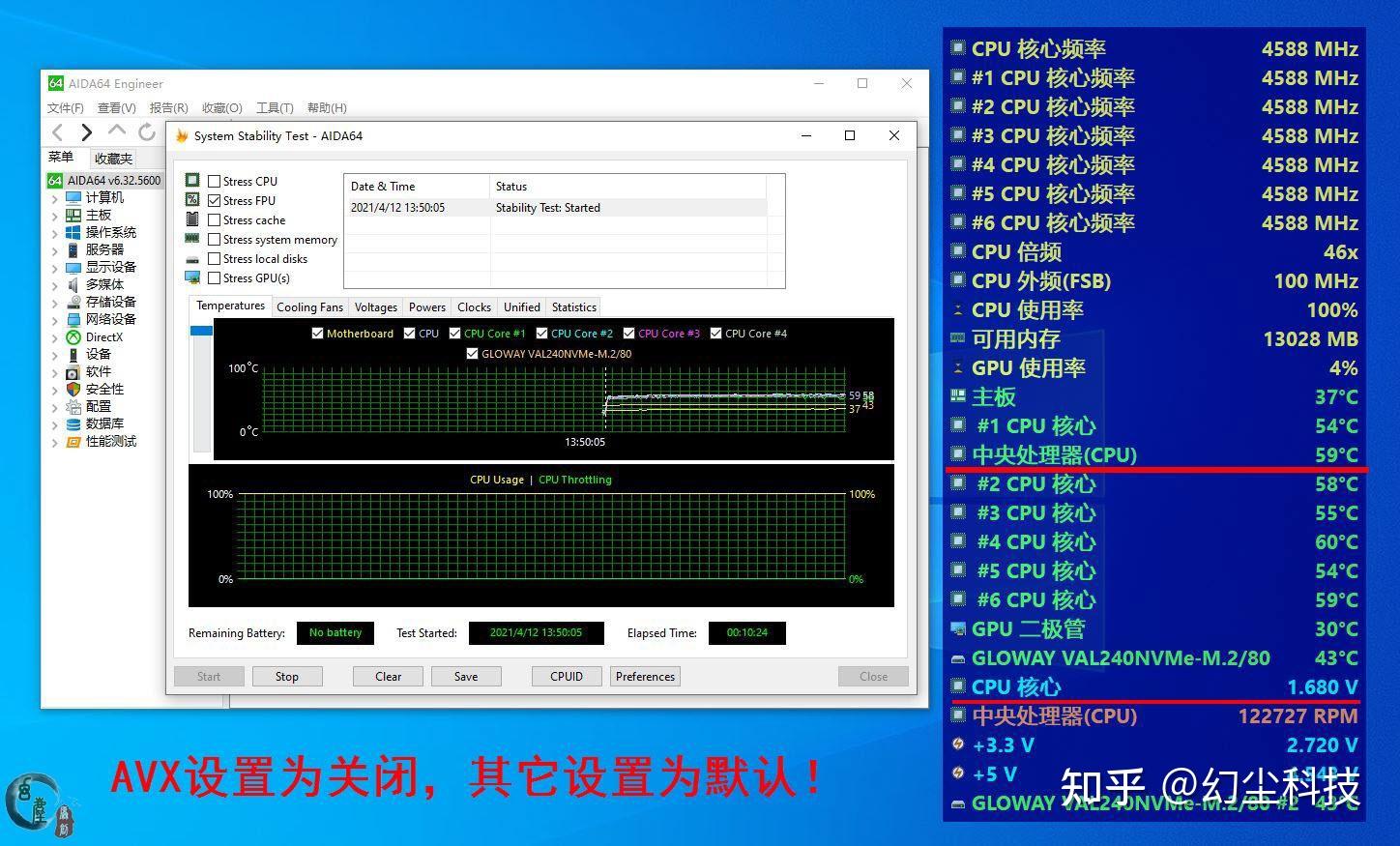Viewport: 1400px width, 846px height.
Task: Click the 设备 devices icon
Action: click(73, 355)
